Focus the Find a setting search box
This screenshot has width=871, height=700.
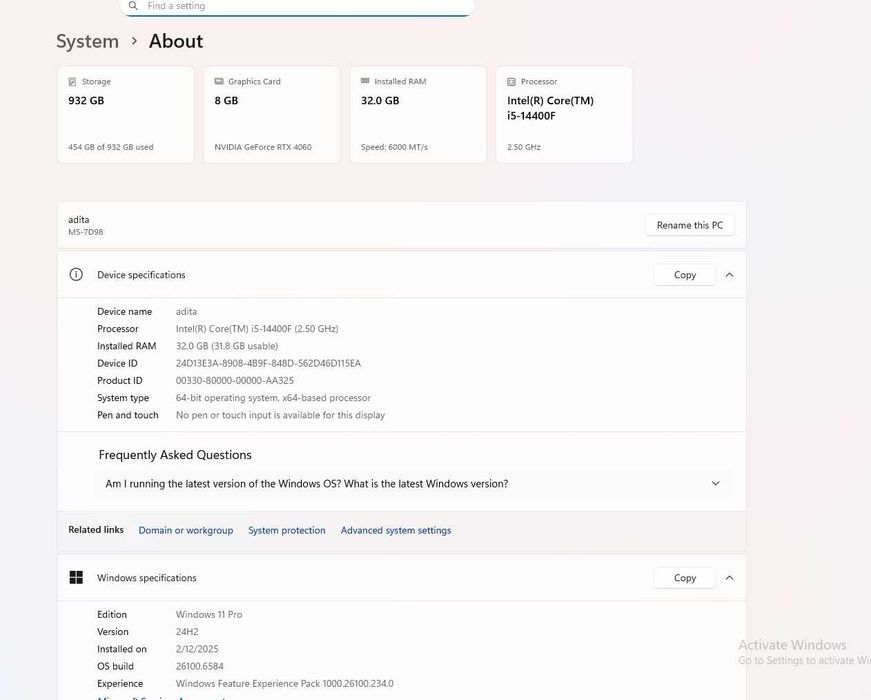300,6
